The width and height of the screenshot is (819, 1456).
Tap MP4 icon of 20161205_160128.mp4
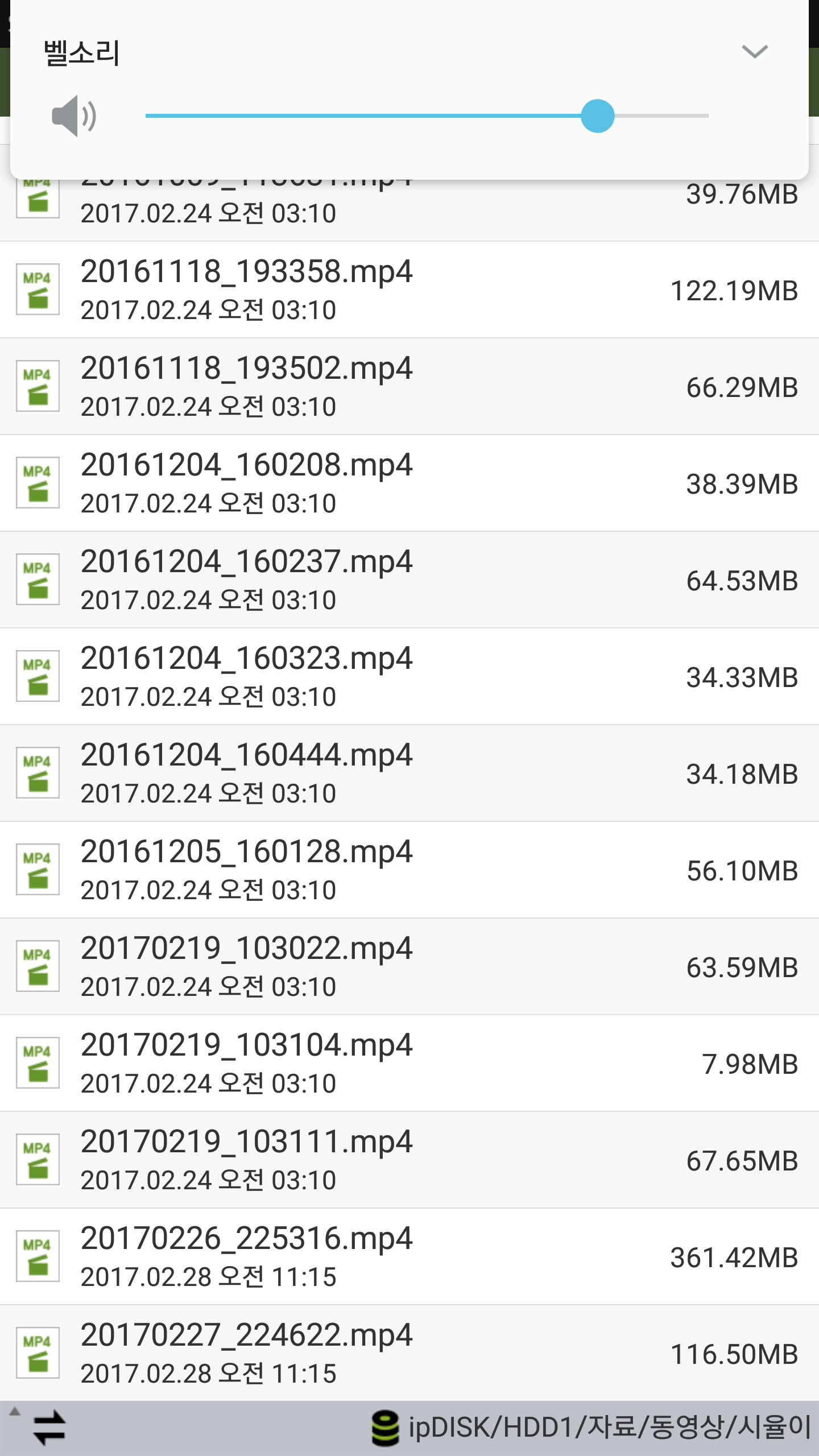click(x=38, y=870)
